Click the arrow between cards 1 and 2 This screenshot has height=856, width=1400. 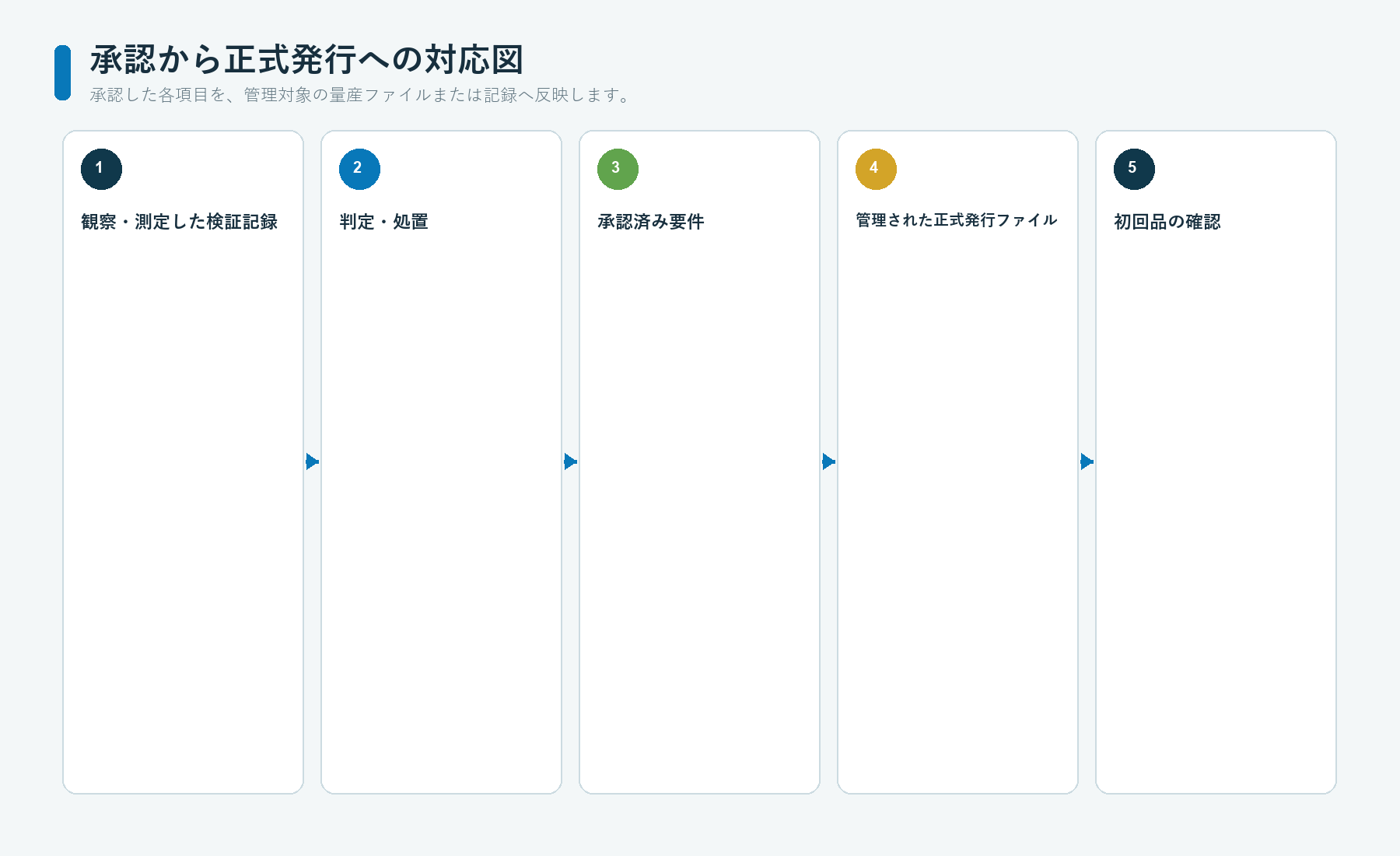click(313, 461)
